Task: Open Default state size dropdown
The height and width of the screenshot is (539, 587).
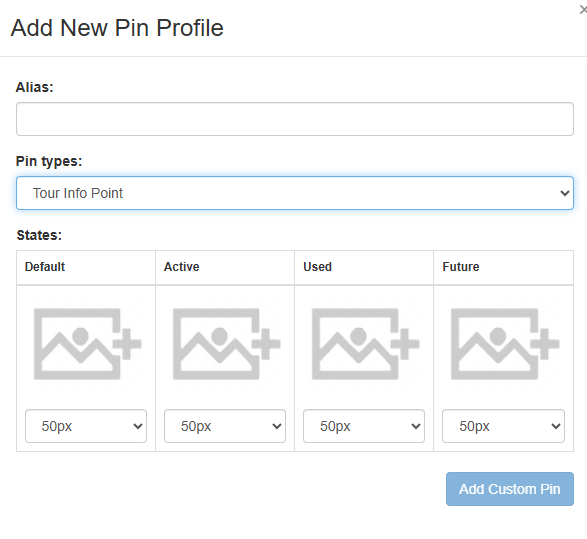Action: [x=86, y=426]
